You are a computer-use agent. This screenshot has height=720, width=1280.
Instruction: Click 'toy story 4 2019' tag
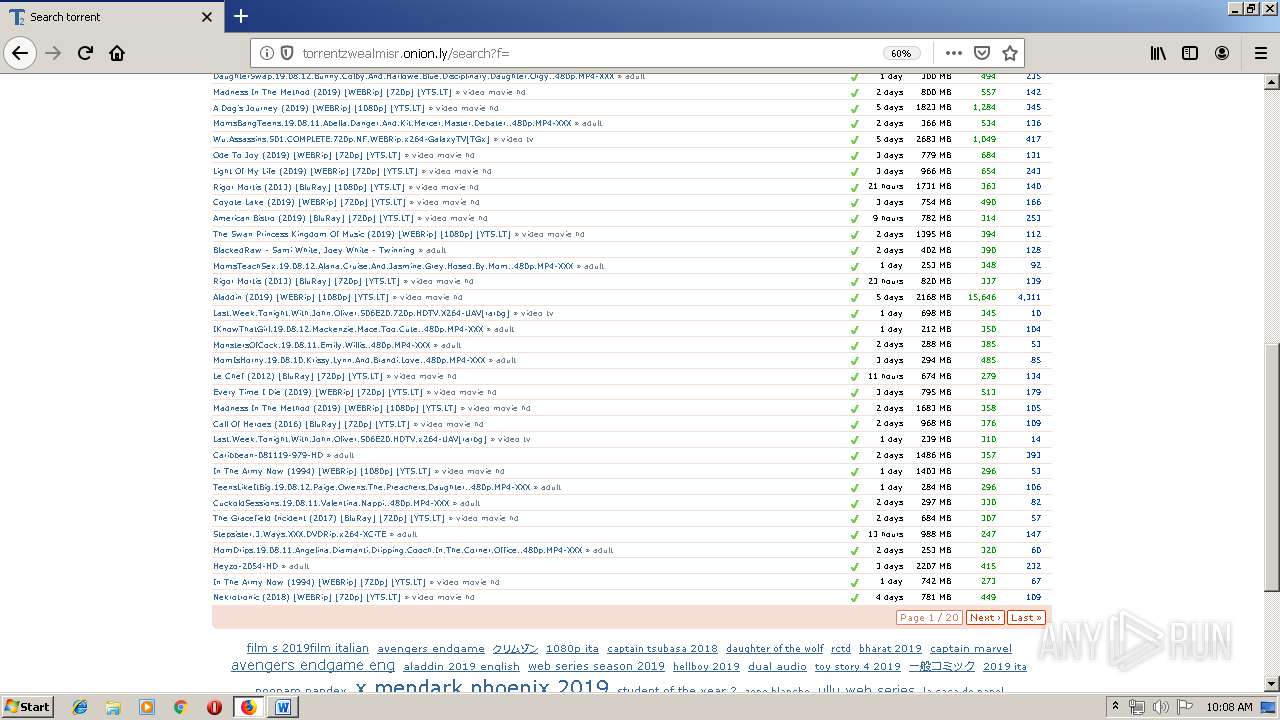click(857, 666)
